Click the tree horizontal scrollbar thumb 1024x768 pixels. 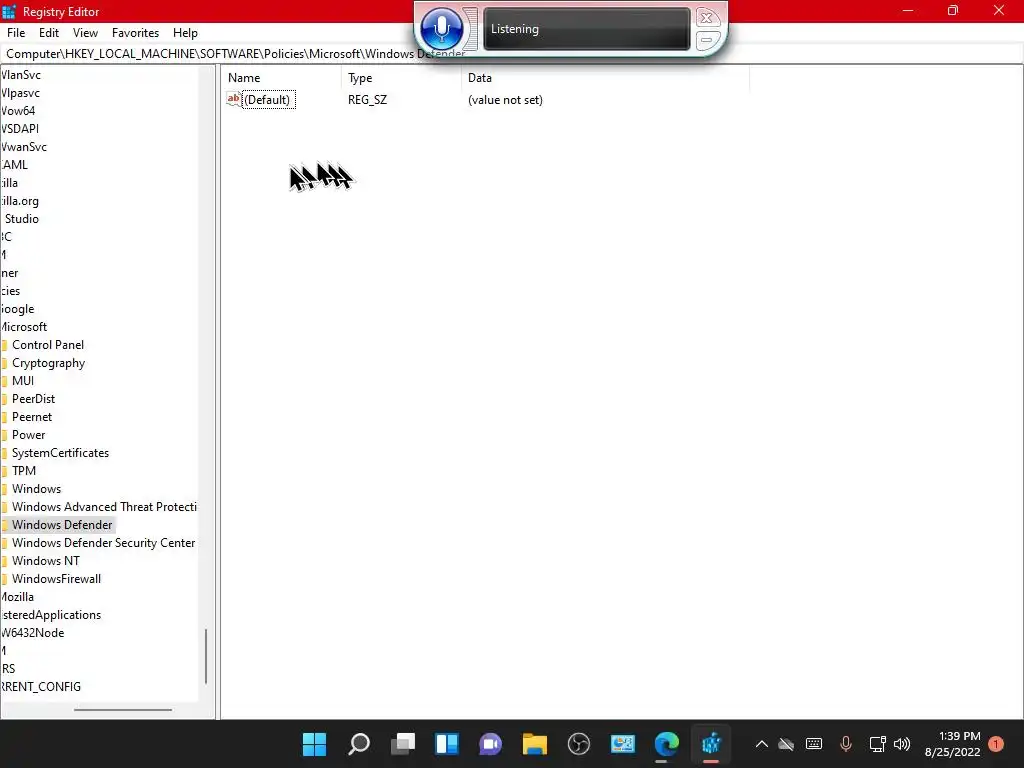coord(123,710)
